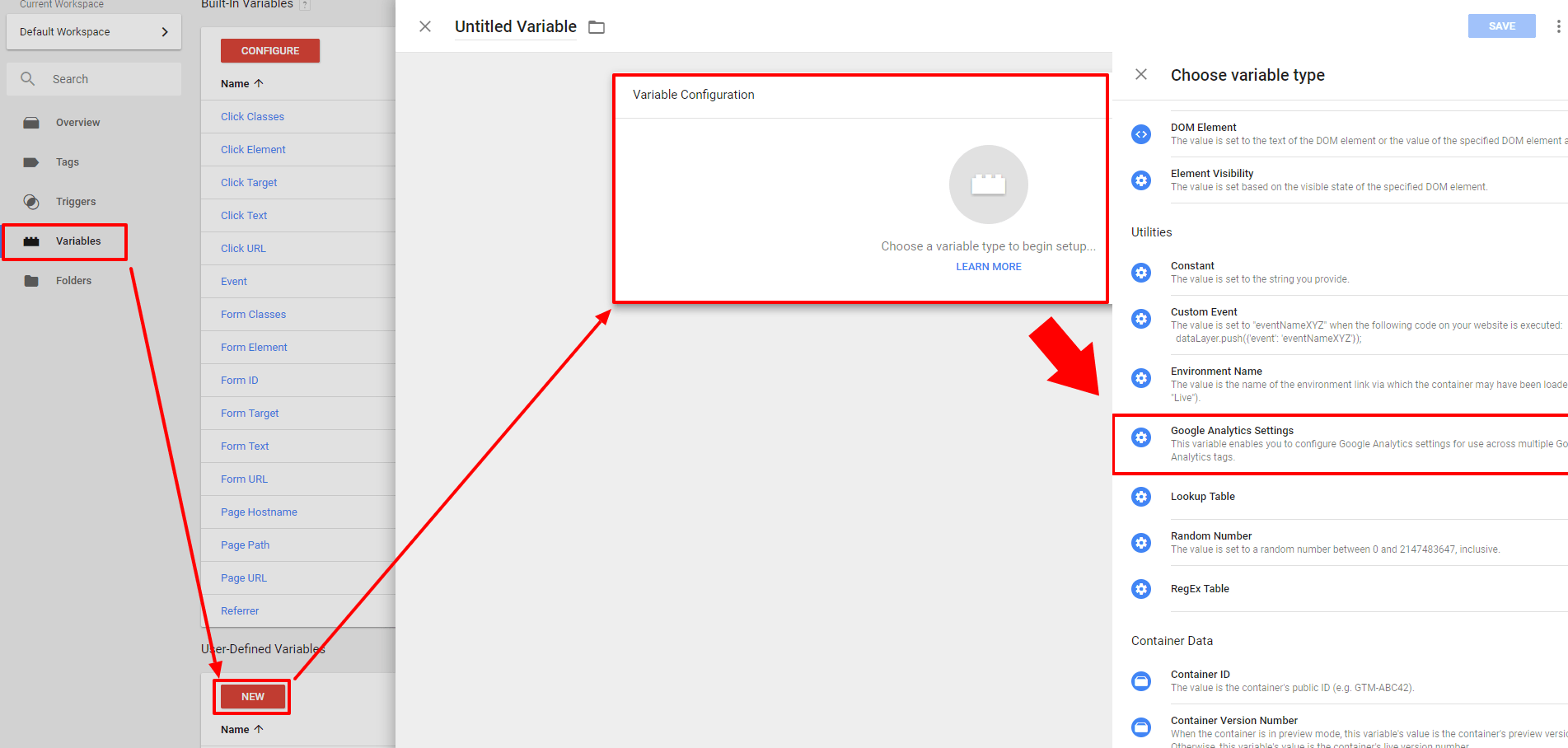This screenshot has height=748, width=1568.
Task: Follow the LEARN MORE link
Action: [989, 267]
